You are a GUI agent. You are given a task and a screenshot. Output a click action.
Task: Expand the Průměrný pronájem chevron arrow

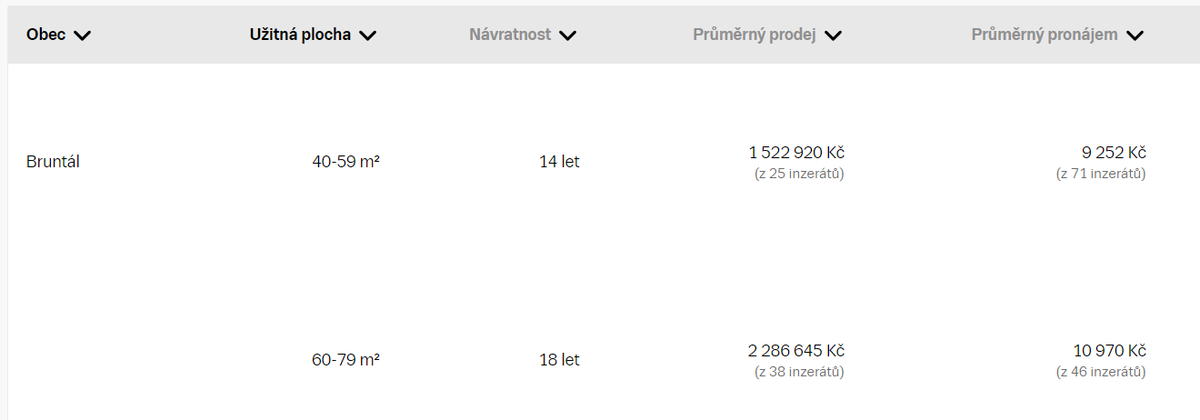point(1134,36)
